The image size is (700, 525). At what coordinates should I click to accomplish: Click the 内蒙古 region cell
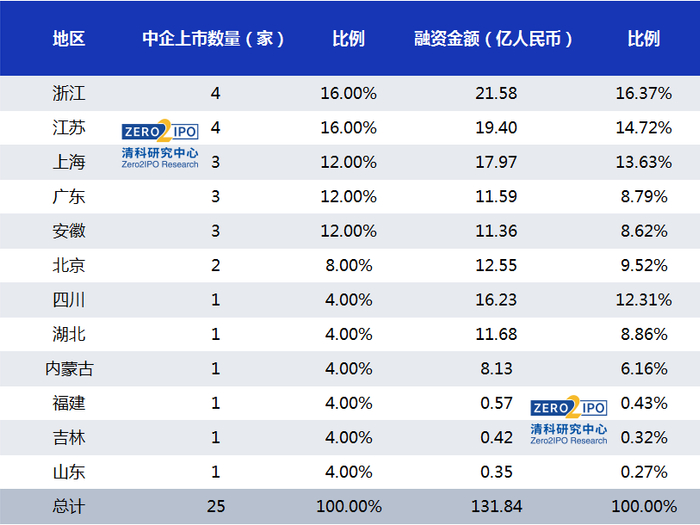tap(69, 369)
